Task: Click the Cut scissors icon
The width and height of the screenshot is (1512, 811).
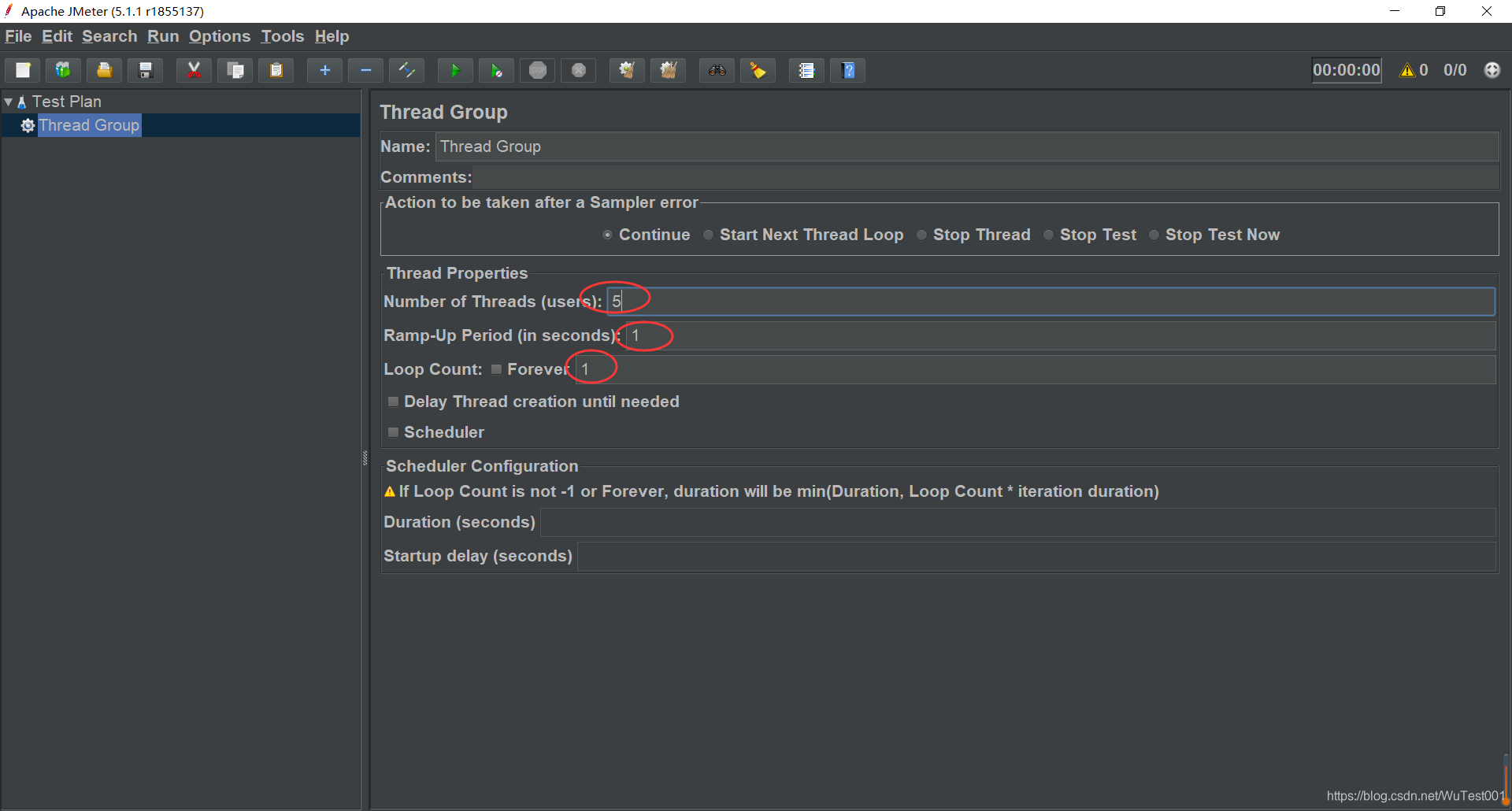Action: (194, 70)
